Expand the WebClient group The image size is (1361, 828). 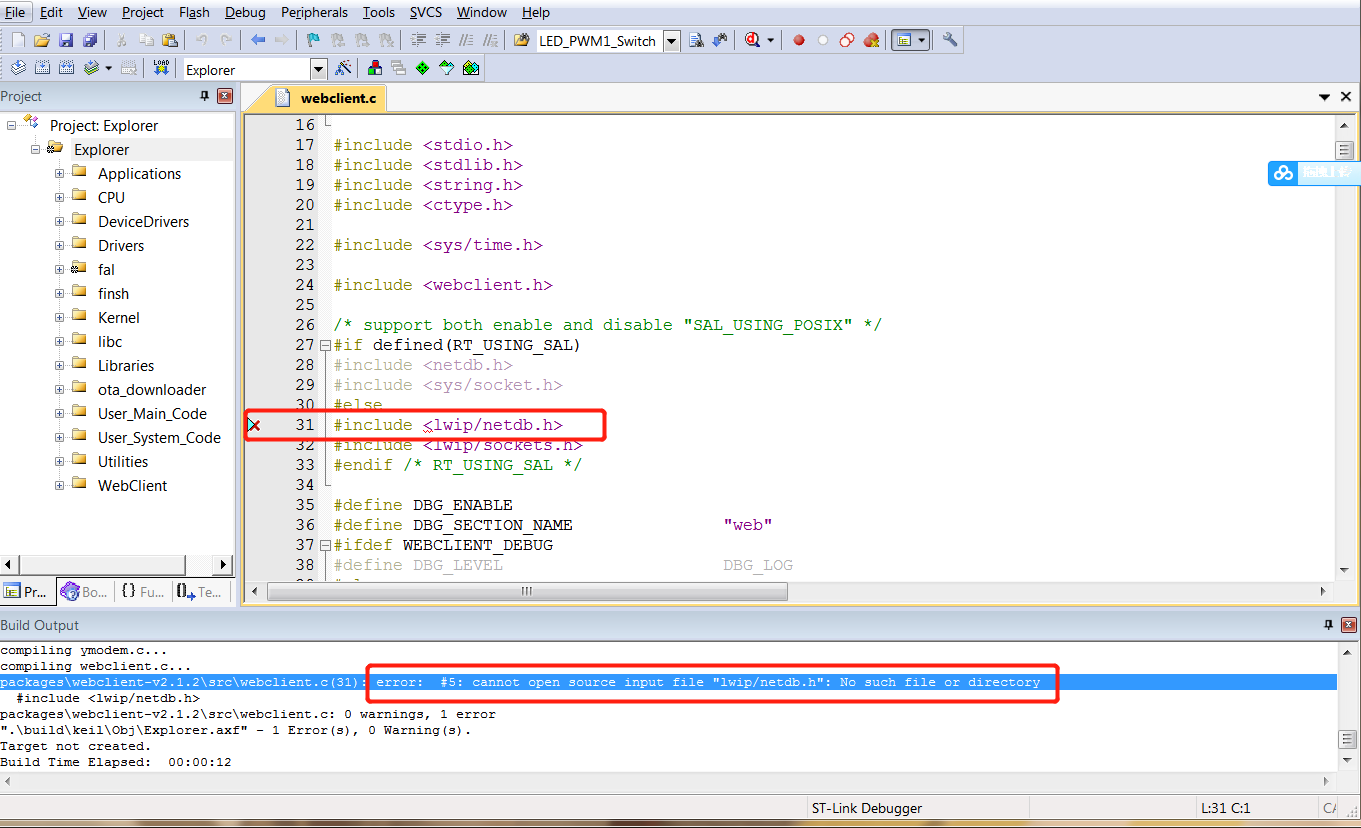click(x=59, y=485)
